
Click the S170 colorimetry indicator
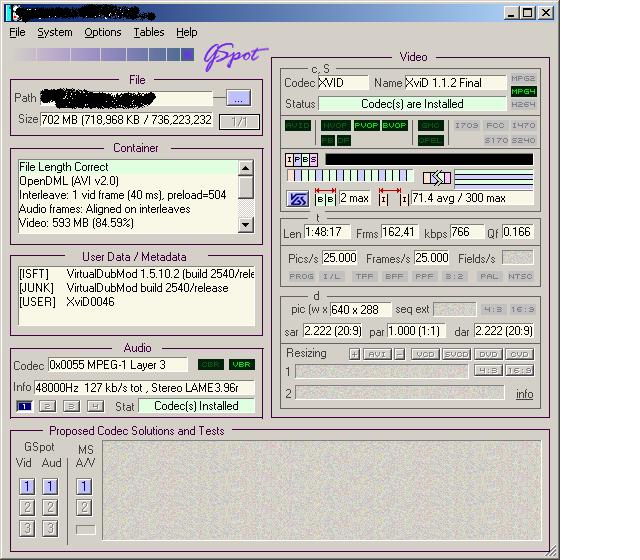coord(496,140)
